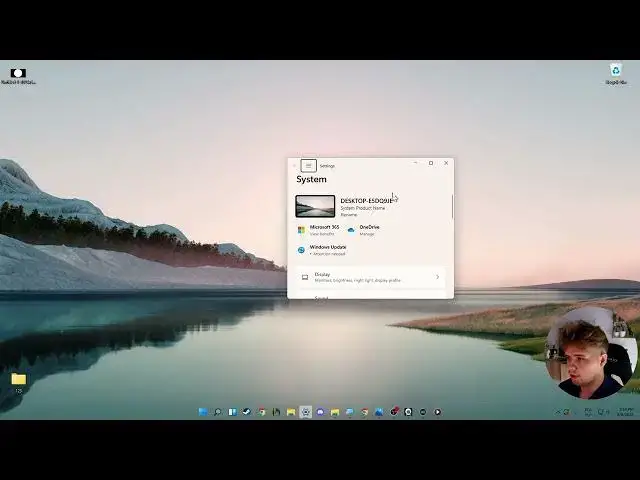Open Windows Update status icon
The height and width of the screenshot is (480, 640).
click(x=301, y=250)
